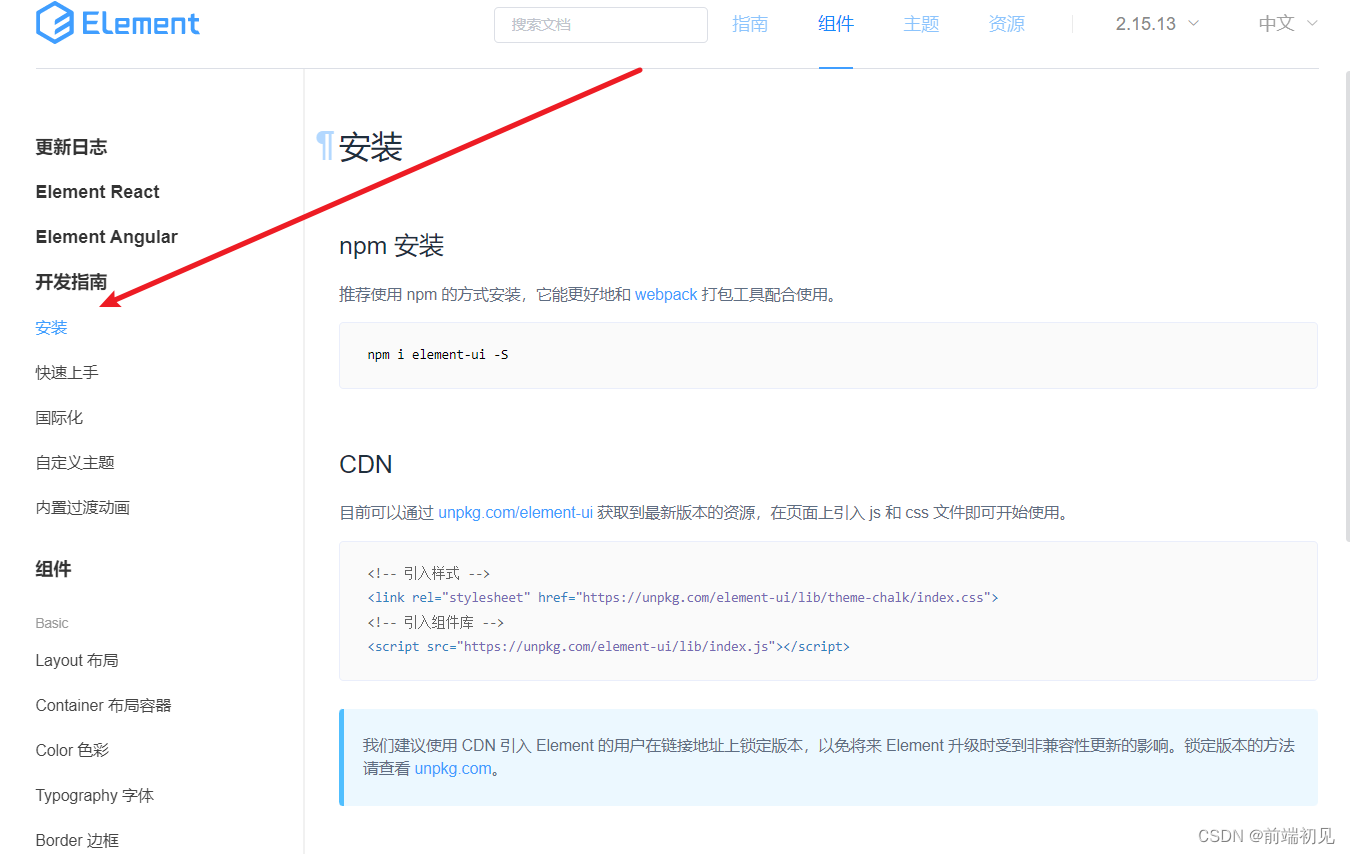Open Border 边框 component page

[x=77, y=841]
